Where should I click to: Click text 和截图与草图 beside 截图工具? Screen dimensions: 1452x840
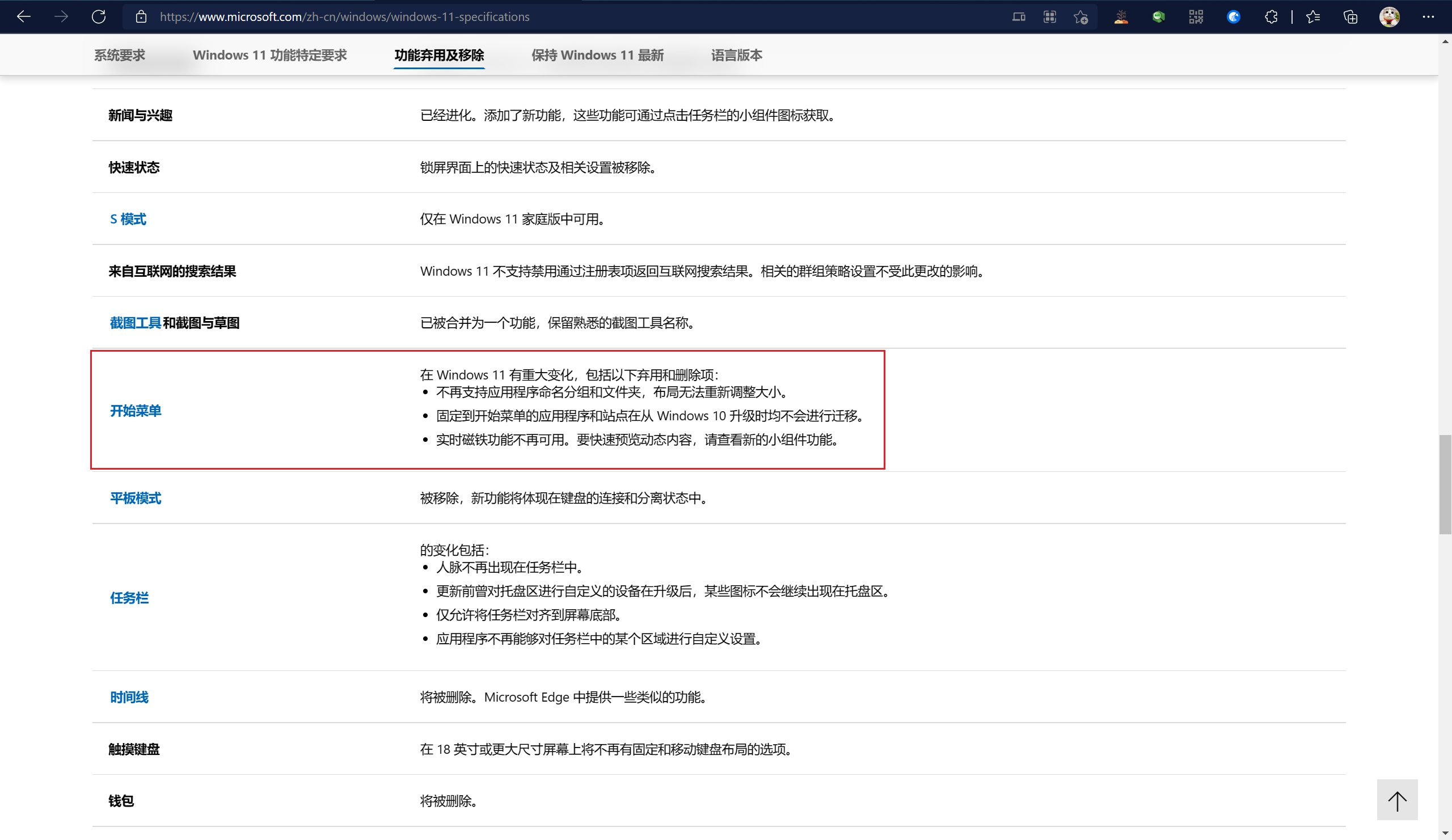pyautogui.click(x=201, y=323)
